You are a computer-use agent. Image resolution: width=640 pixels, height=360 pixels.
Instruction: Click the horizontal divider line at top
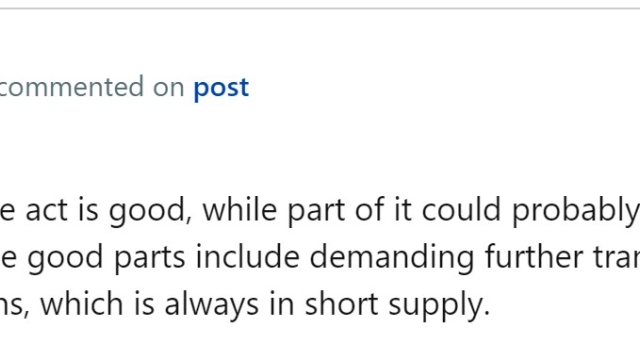pos(320,8)
